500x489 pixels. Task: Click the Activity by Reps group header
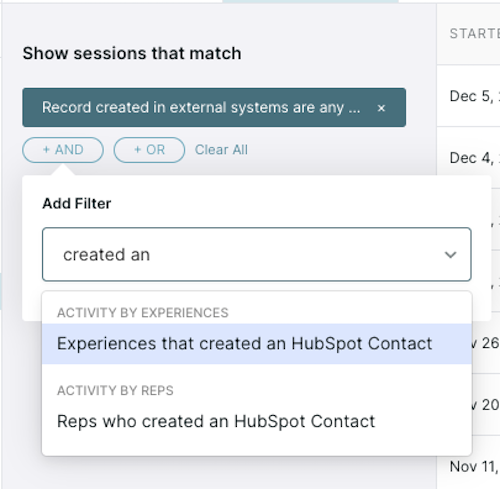[115, 390]
